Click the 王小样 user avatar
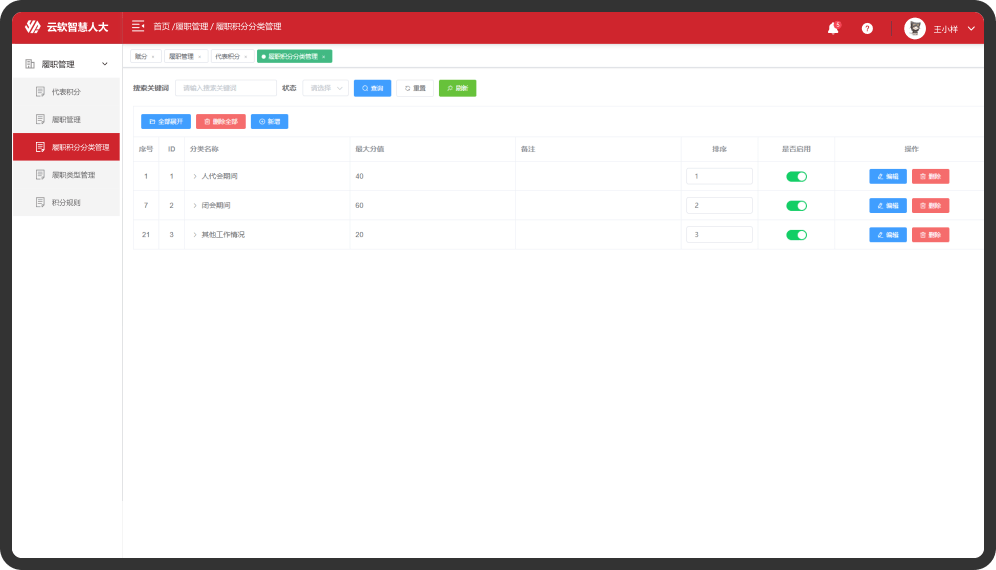 point(914,28)
